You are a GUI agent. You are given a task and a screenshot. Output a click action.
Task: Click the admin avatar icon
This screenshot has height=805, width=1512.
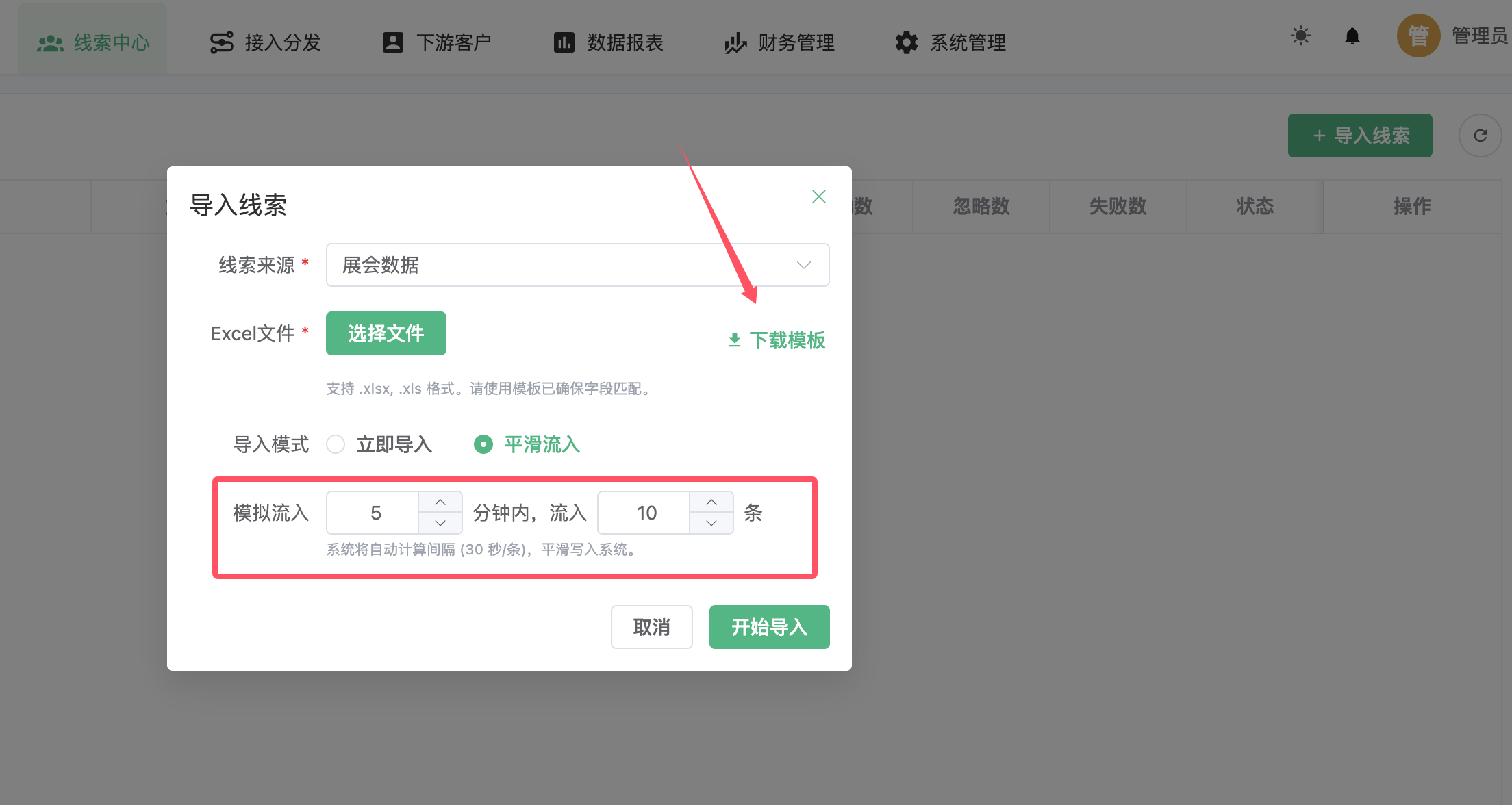(1418, 36)
